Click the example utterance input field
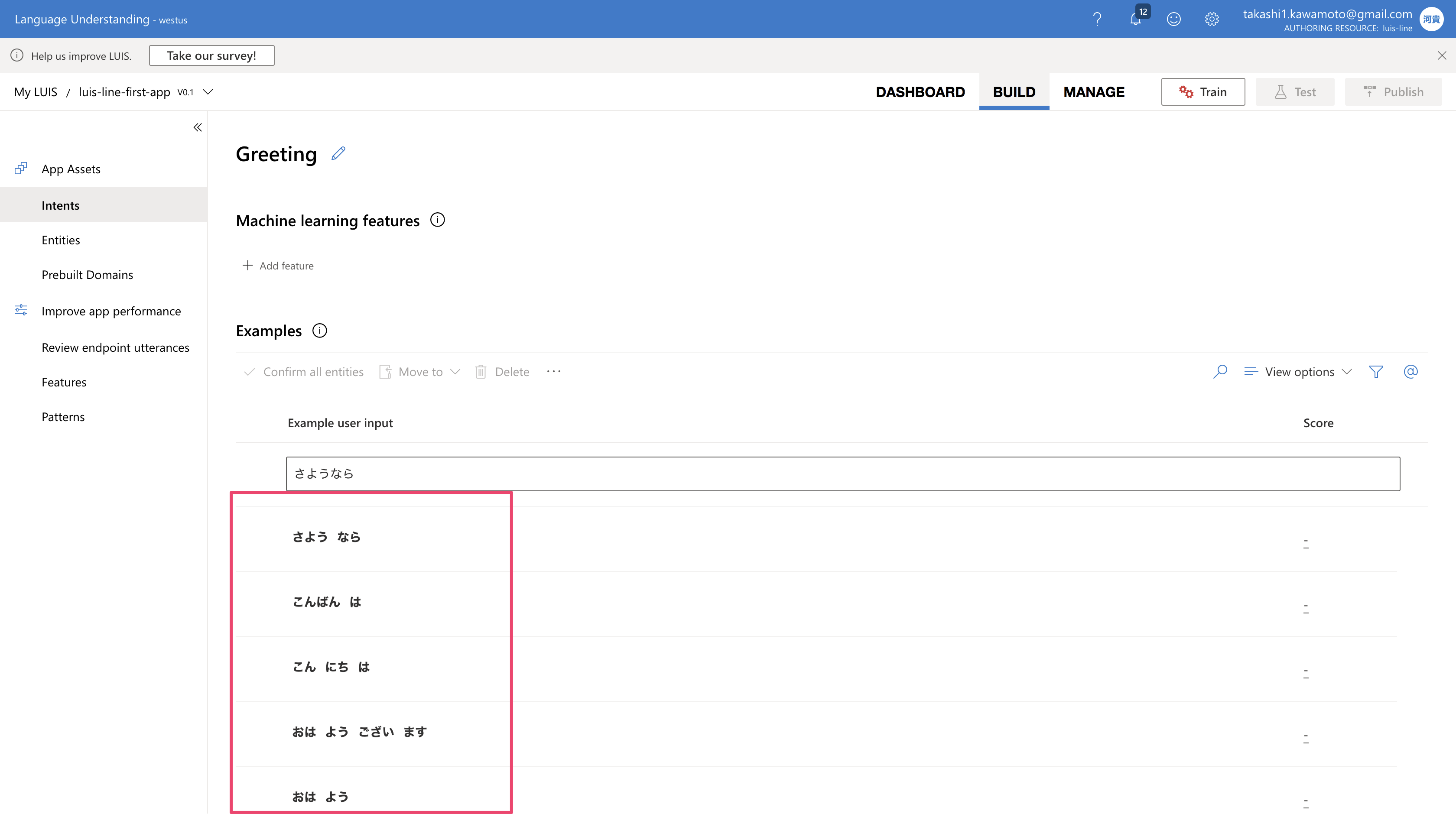 point(842,473)
